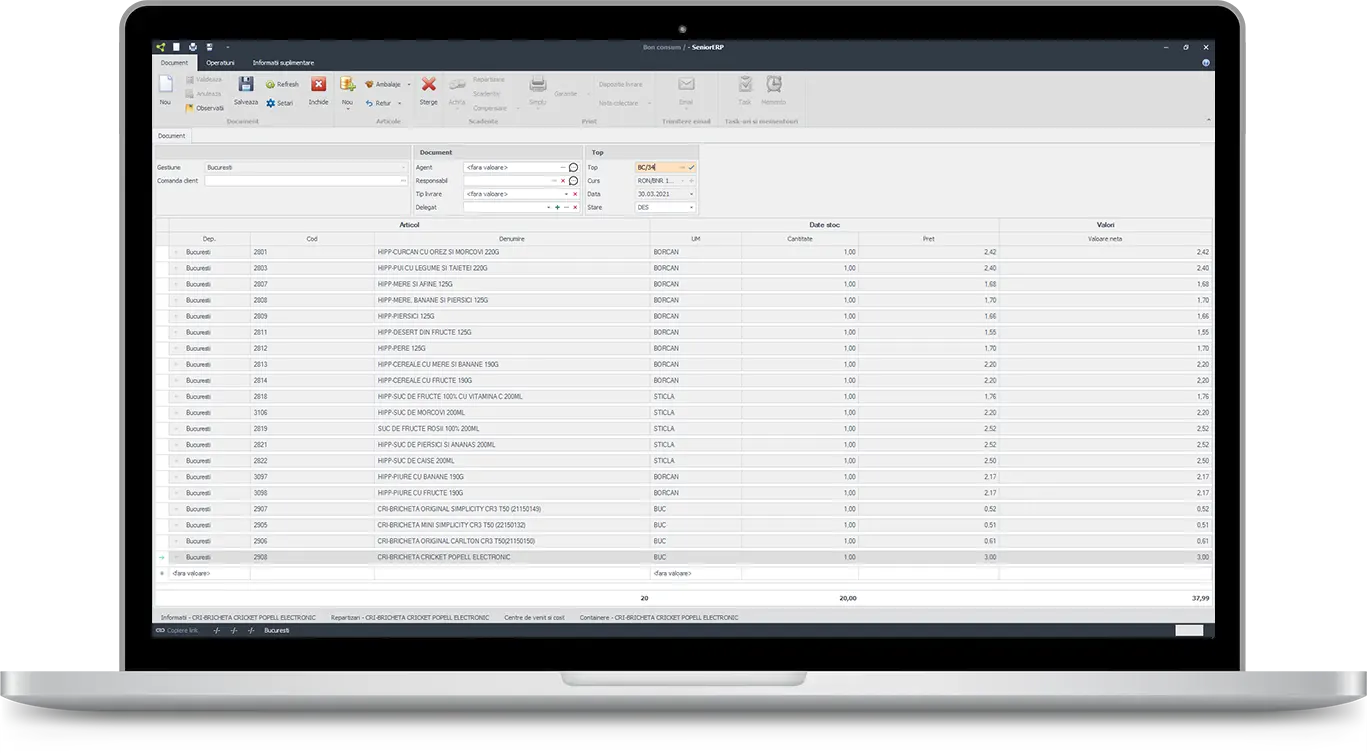Click Anuleaza button

pos(203,93)
